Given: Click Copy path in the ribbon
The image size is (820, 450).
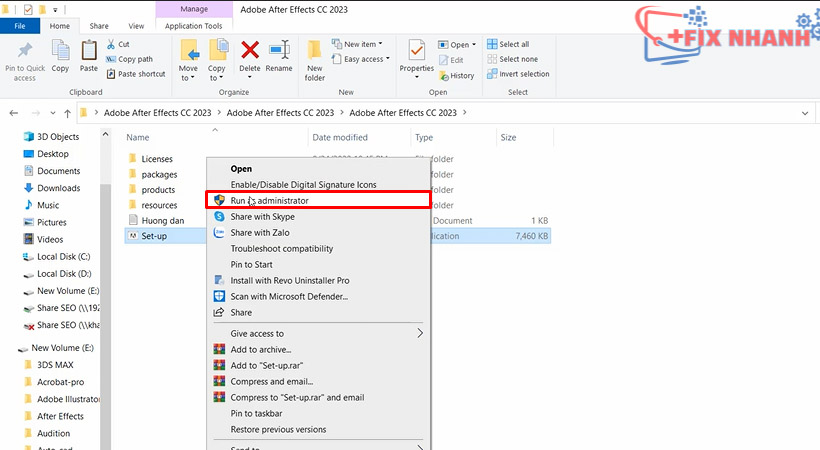Looking at the screenshot, I should (129, 59).
